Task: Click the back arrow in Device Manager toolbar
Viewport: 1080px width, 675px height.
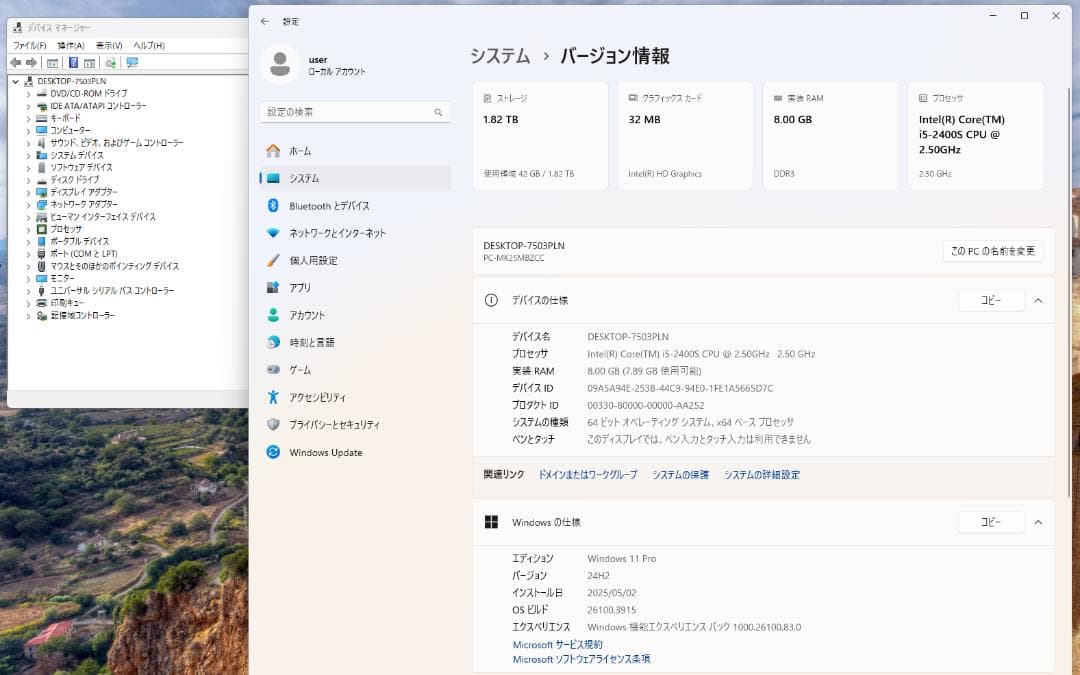Action: click(x=14, y=62)
